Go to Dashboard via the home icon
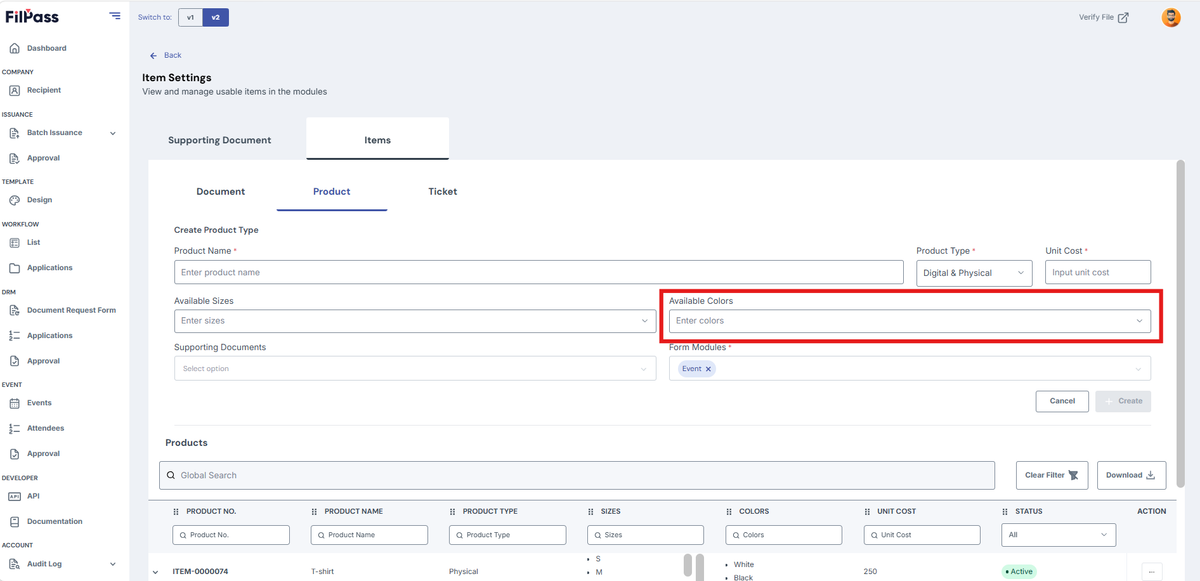Image resolution: width=1200 pixels, height=581 pixels. tap(15, 48)
